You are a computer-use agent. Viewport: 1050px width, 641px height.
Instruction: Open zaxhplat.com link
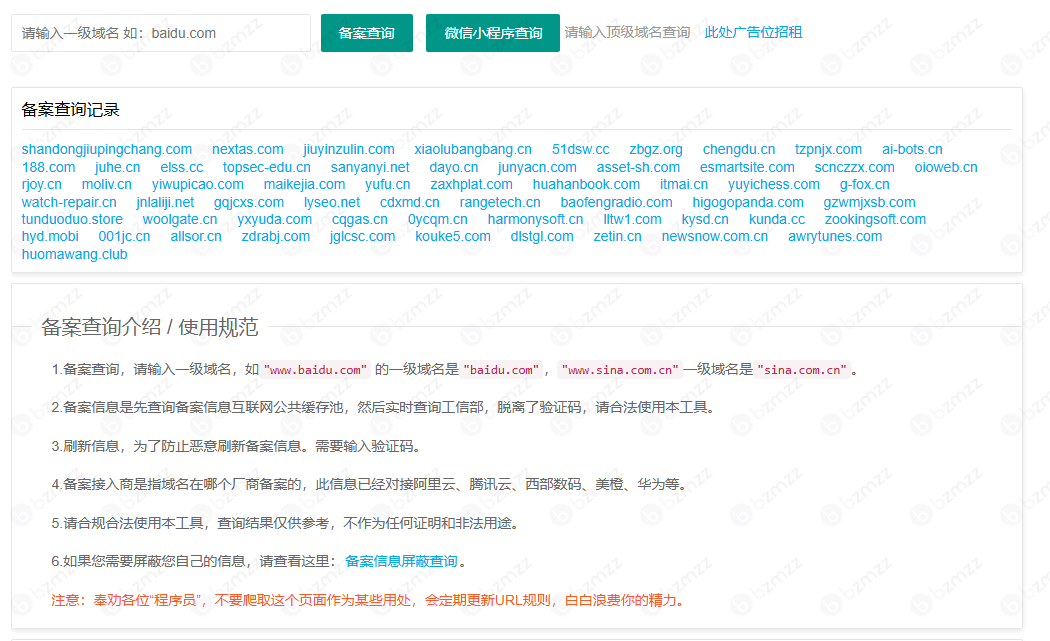[471, 184]
